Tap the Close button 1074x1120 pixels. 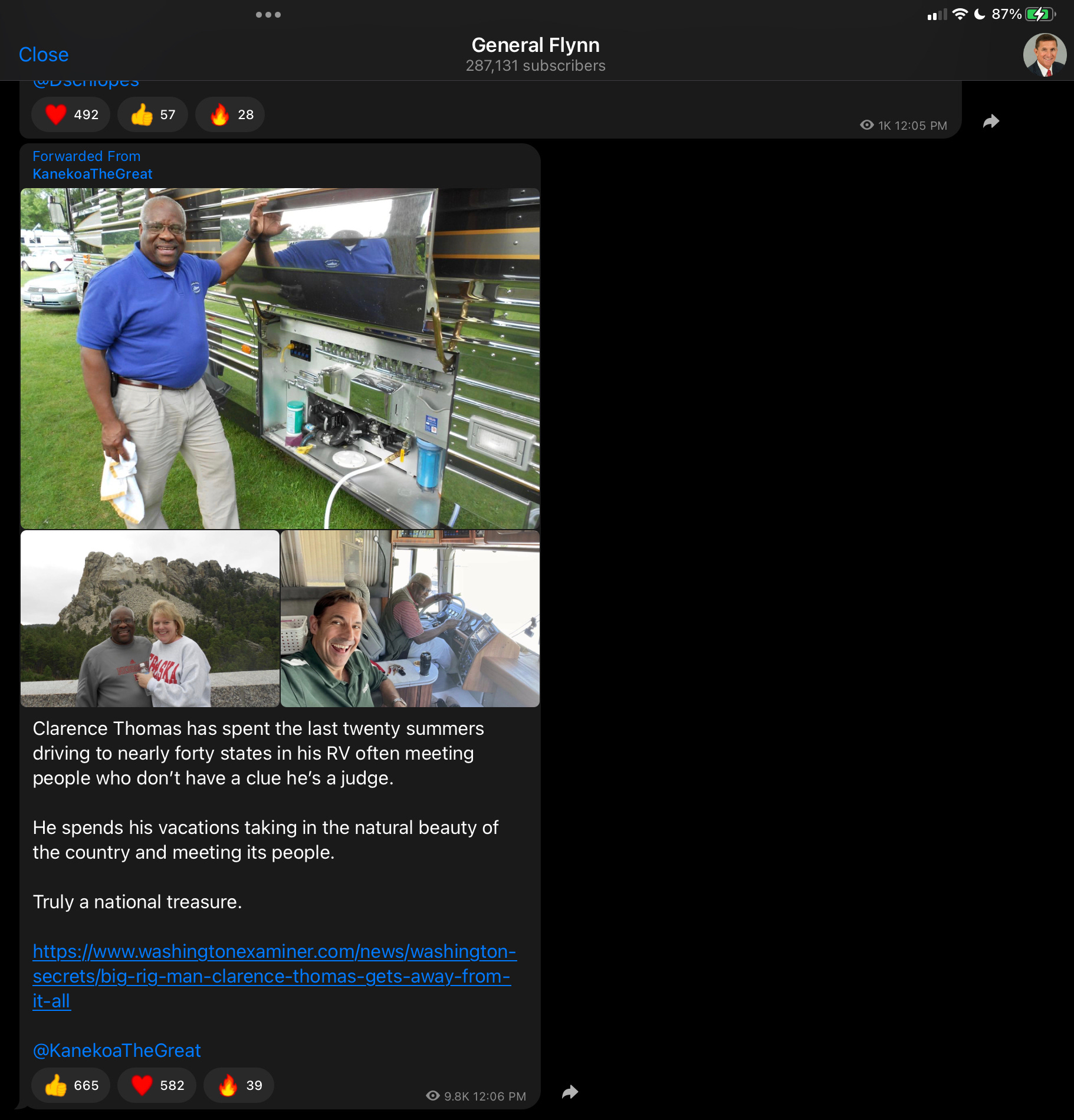(44, 54)
